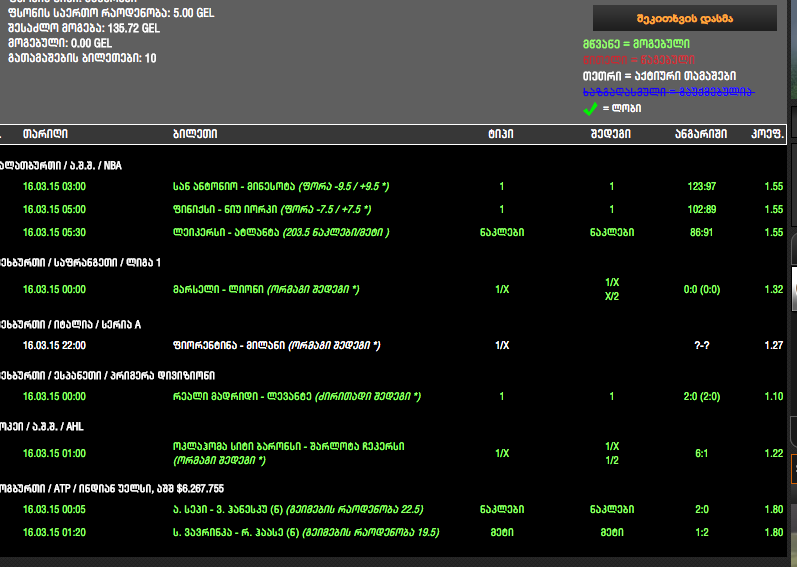The height and width of the screenshot is (567, 797).
Task: Click the date 16.03.15 03:00
Action: tap(54, 186)
